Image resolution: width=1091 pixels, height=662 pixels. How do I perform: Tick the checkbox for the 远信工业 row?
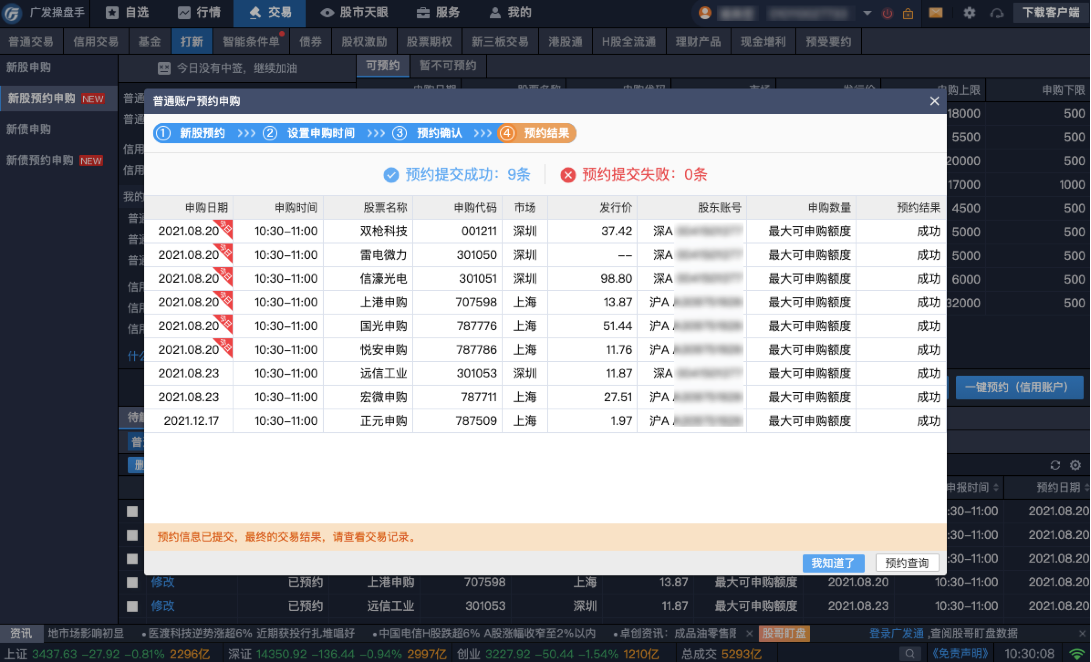point(132,606)
